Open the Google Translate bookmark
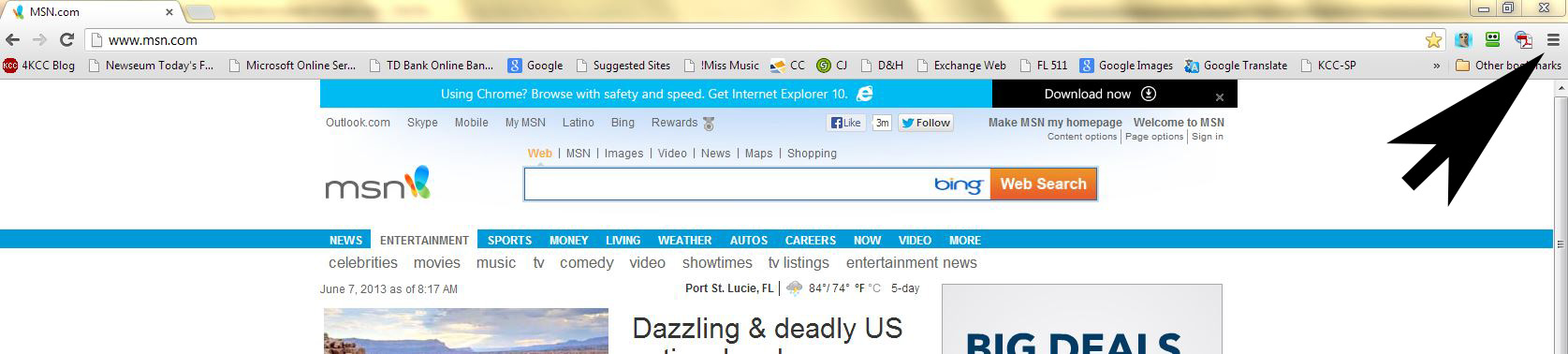 [x=1236, y=66]
